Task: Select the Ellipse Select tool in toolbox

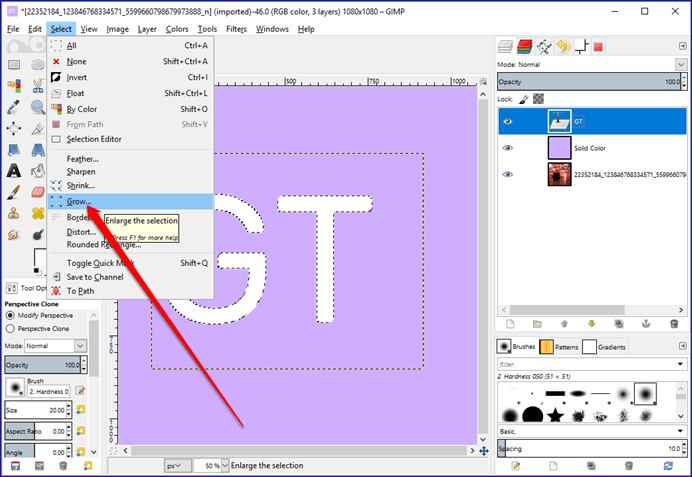Action: [x=38, y=65]
